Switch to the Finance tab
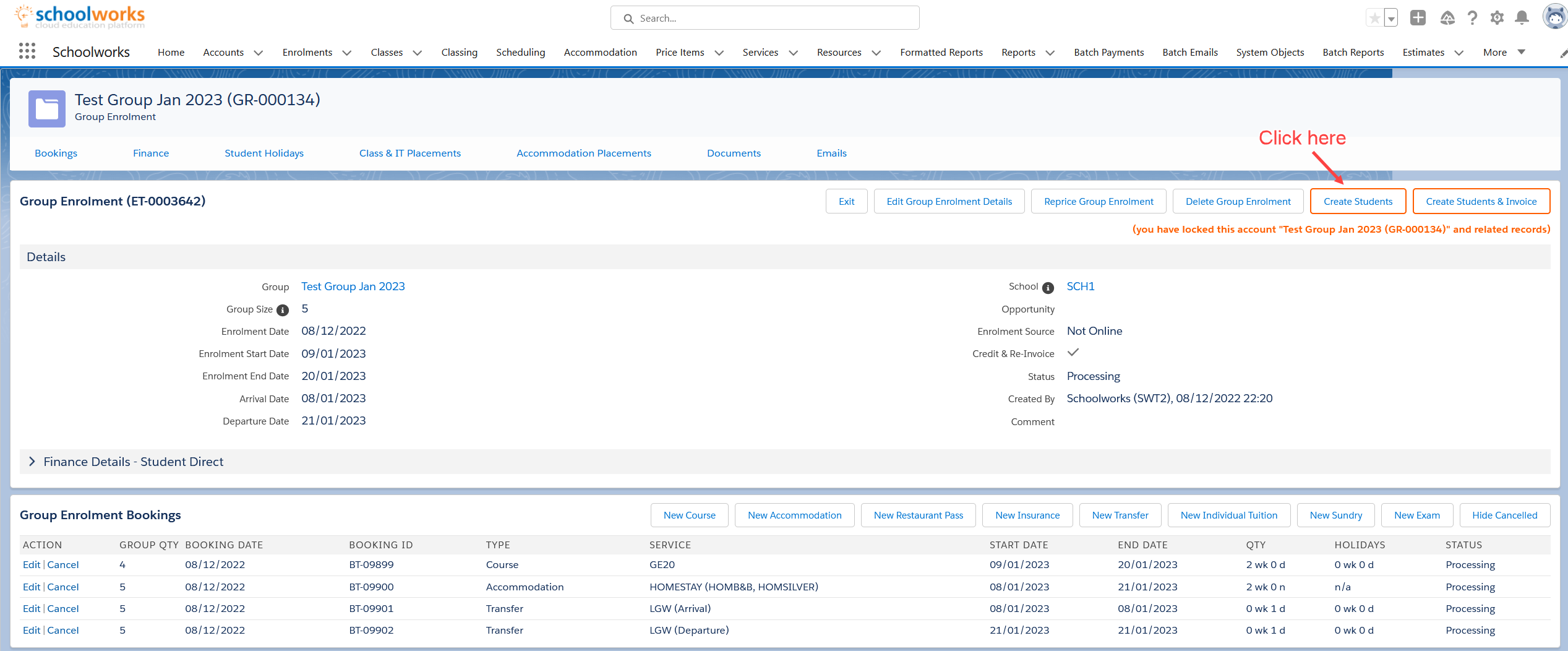1568x651 pixels. point(151,153)
